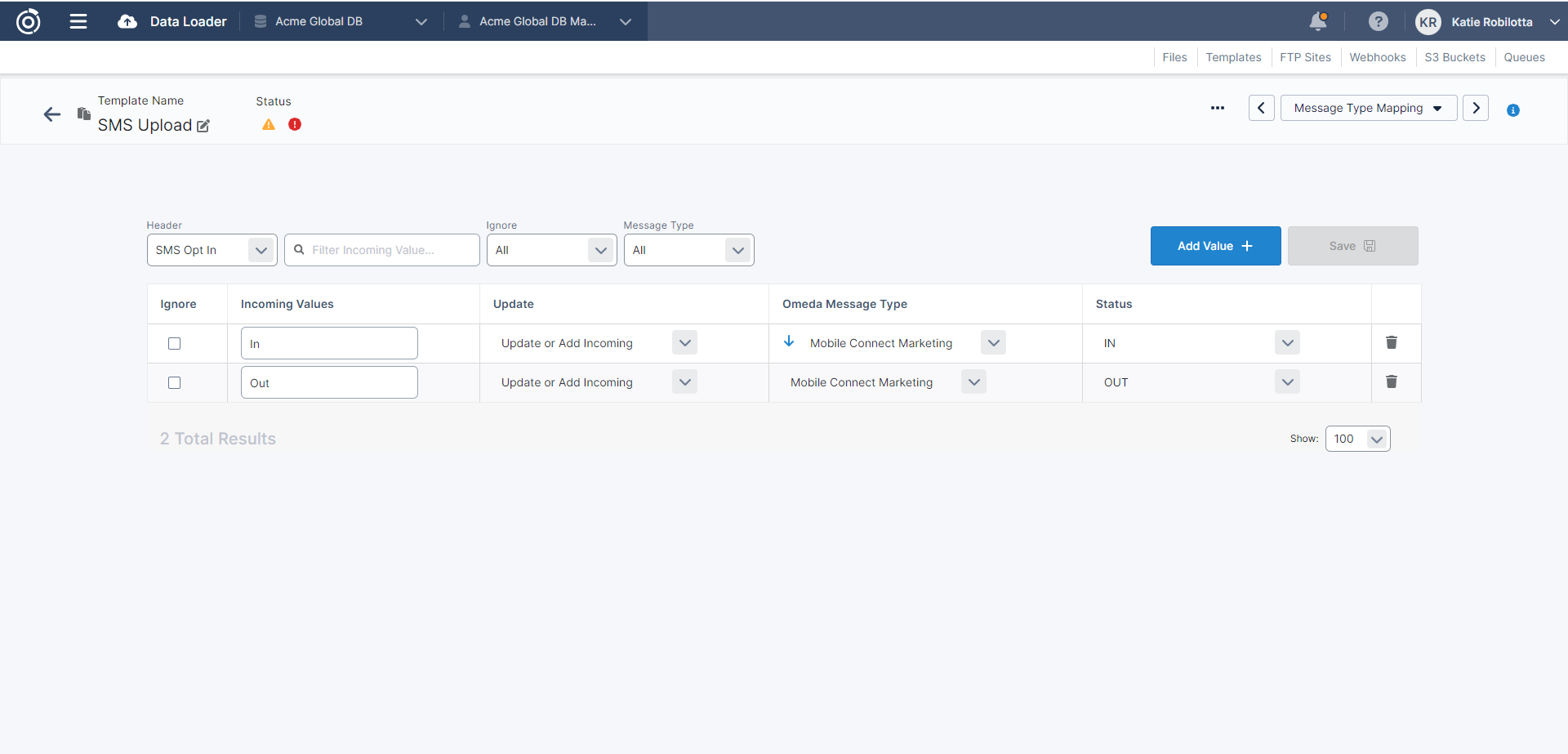Open the three-dot more options menu

(x=1217, y=108)
